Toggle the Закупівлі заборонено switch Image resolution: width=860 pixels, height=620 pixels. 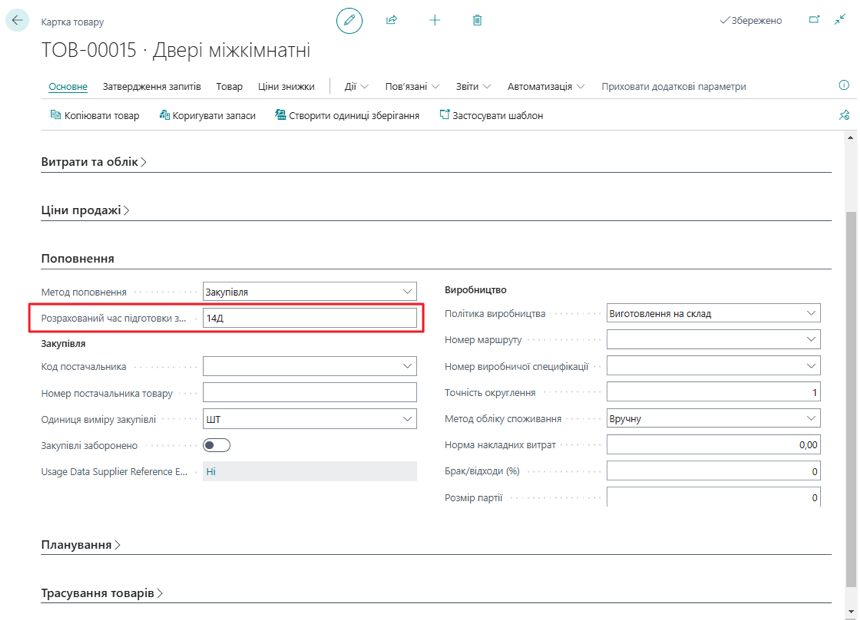click(216, 445)
